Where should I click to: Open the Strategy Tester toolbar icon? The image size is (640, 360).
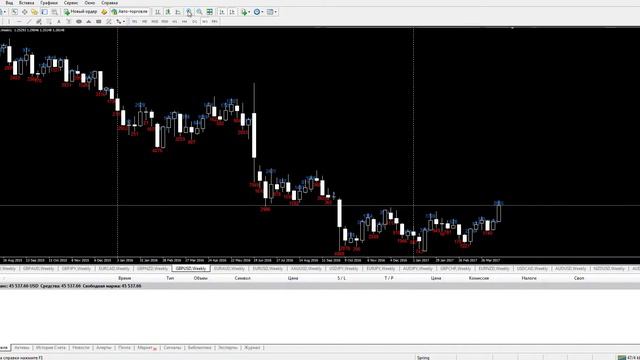pos(55,12)
